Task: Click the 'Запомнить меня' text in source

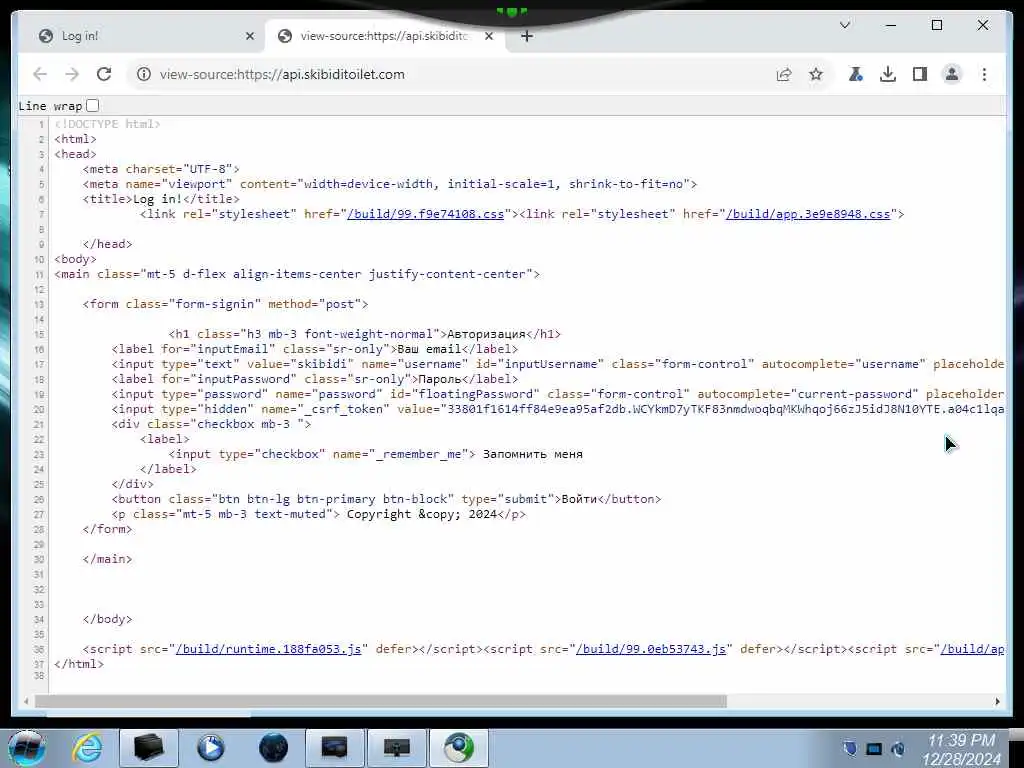Action: (533, 455)
